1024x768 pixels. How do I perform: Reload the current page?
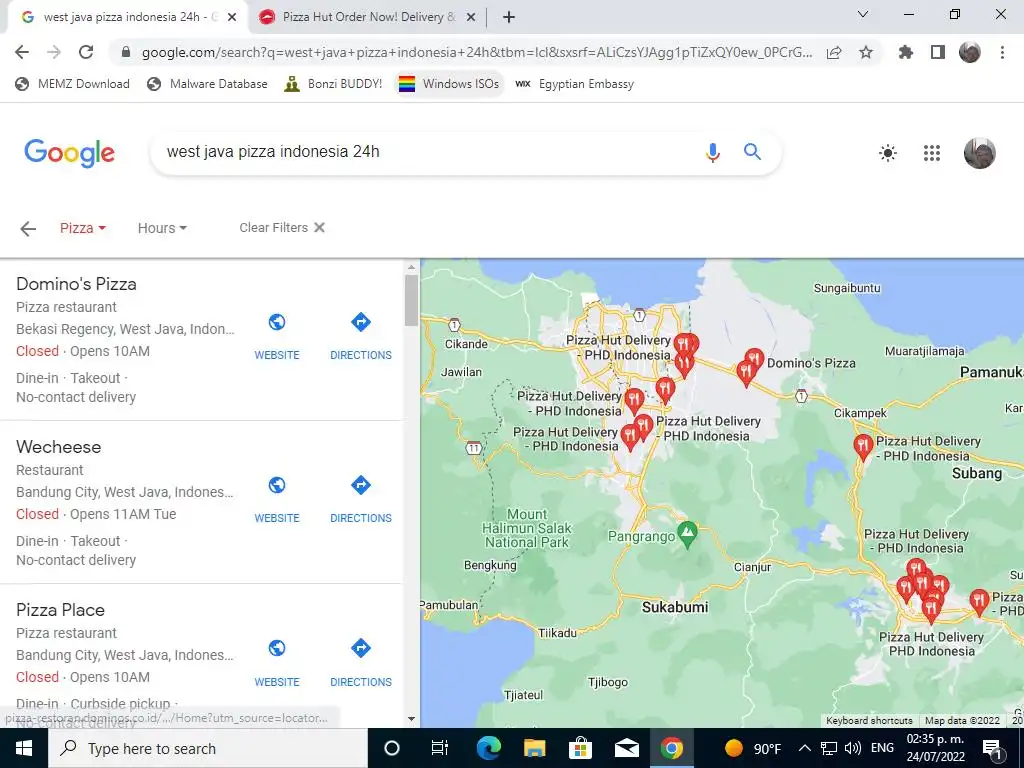[x=86, y=52]
